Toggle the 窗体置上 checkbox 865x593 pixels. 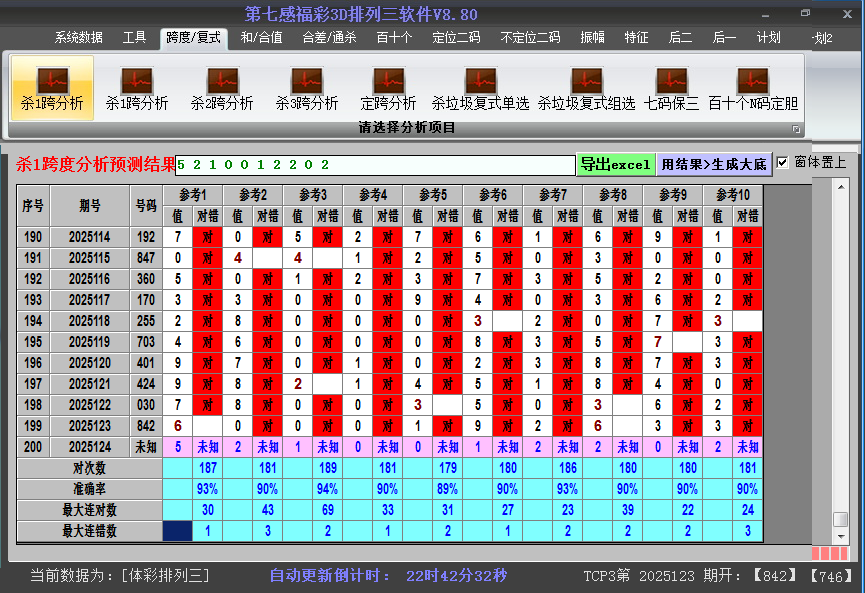click(782, 163)
